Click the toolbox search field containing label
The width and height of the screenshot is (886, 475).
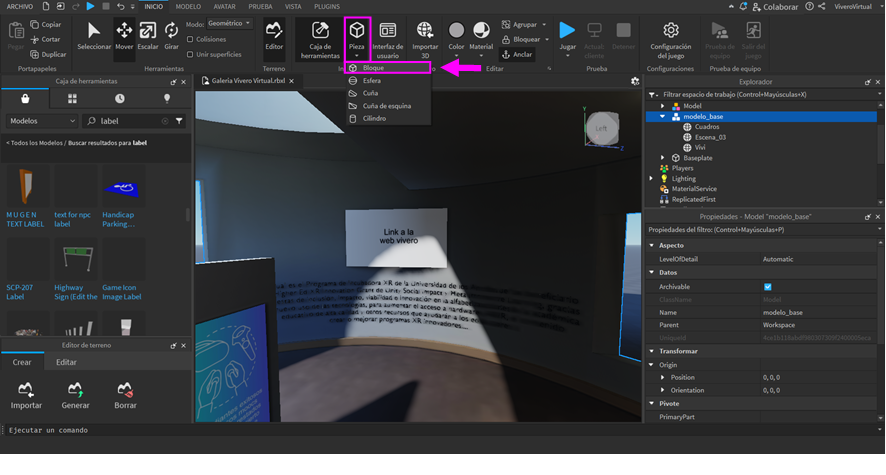click(x=128, y=121)
